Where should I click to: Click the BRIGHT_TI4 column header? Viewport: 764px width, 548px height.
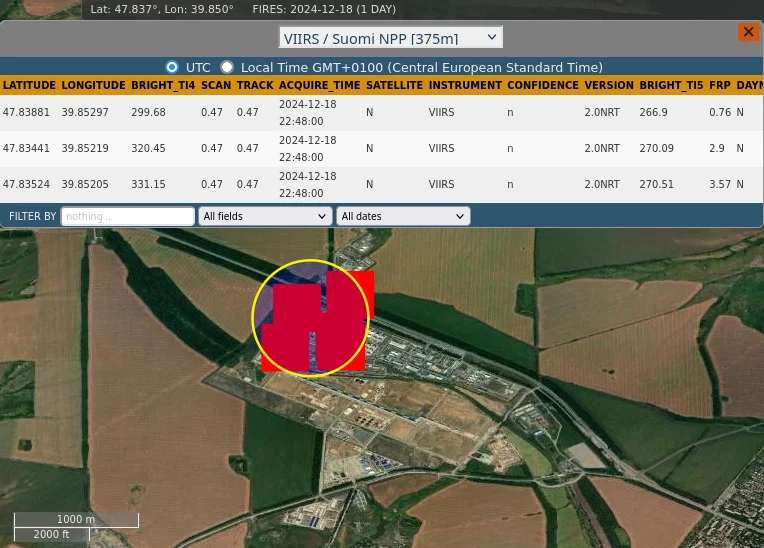coord(163,86)
